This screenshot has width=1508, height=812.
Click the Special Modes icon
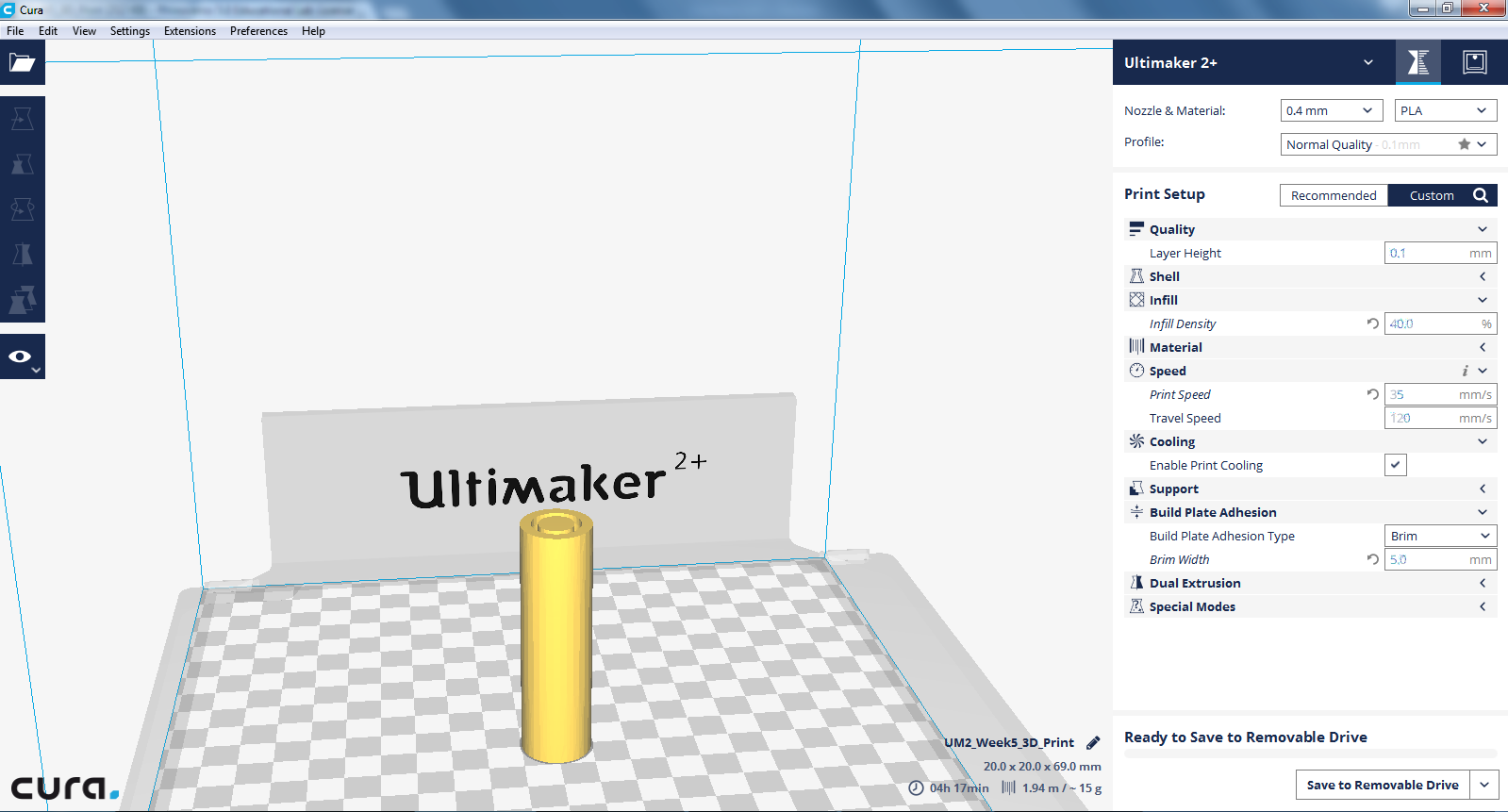[x=1136, y=606]
